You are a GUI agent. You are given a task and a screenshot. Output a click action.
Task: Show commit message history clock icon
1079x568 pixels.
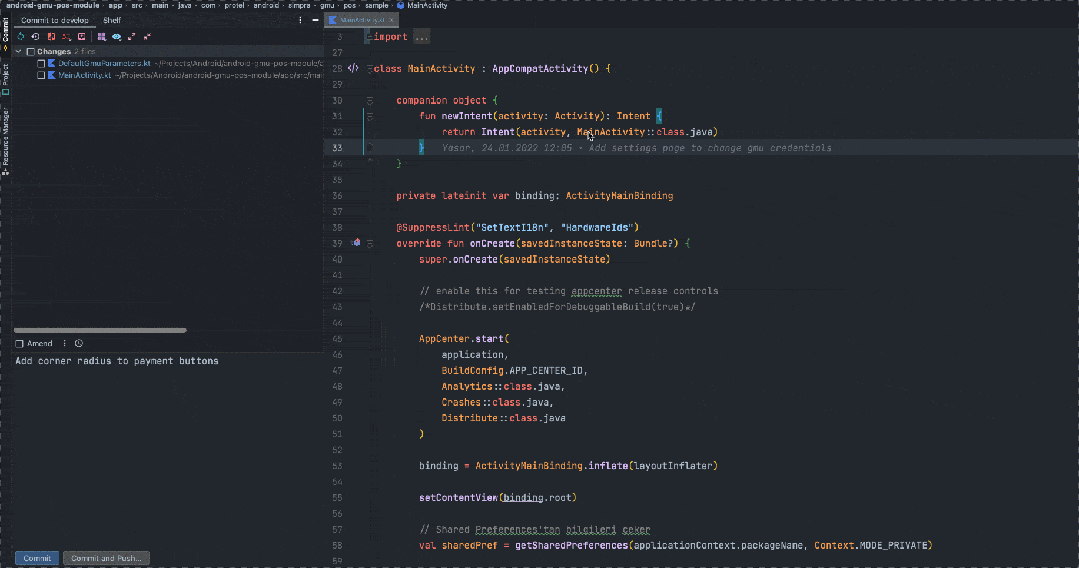click(x=79, y=344)
